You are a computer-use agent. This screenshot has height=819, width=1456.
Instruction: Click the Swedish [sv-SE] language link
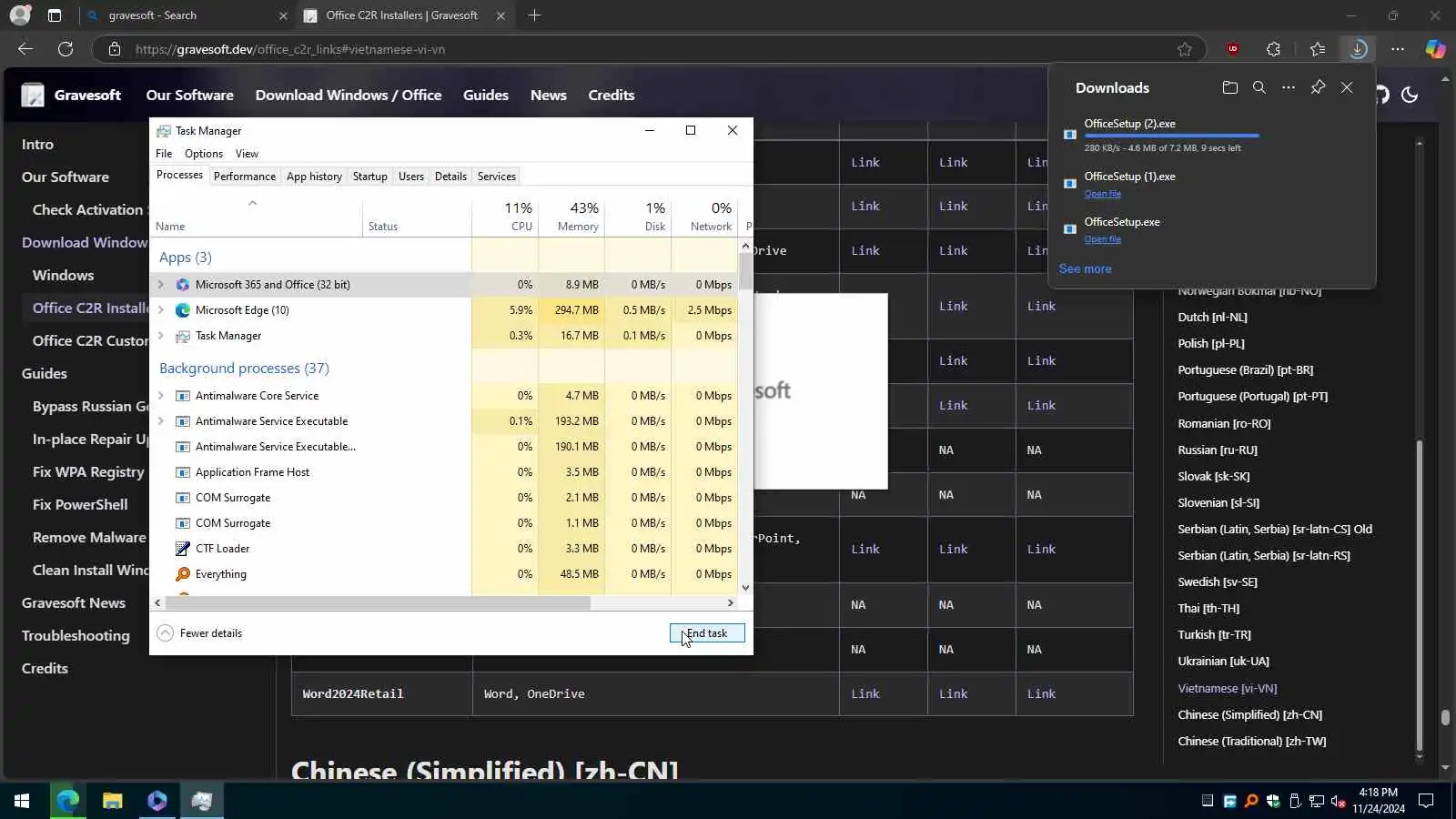click(x=1218, y=582)
